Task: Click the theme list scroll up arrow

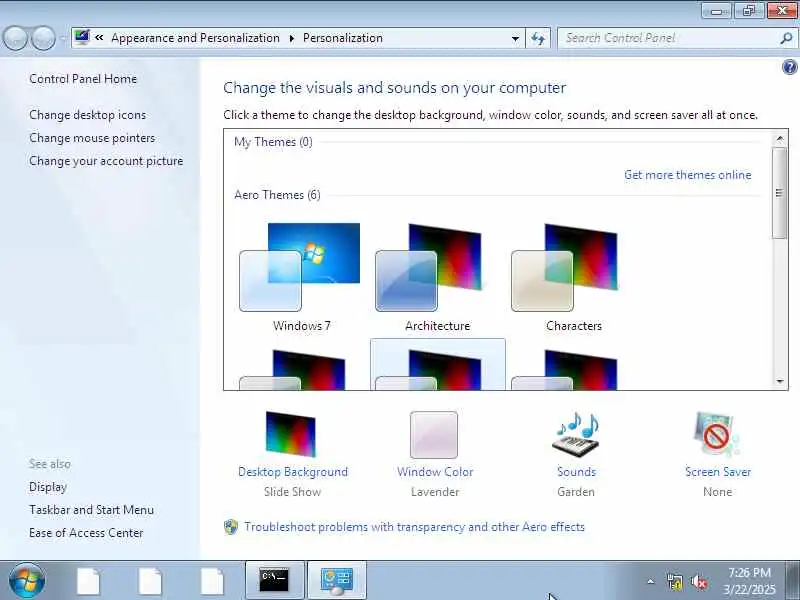Action: click(x=780, y=139)
